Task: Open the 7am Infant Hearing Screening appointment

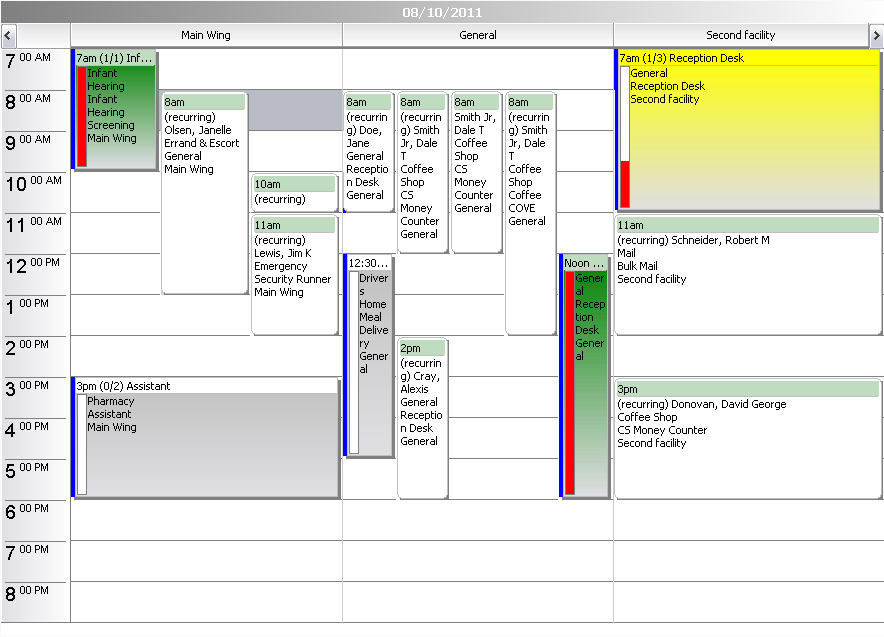Action: pos(115,110)
